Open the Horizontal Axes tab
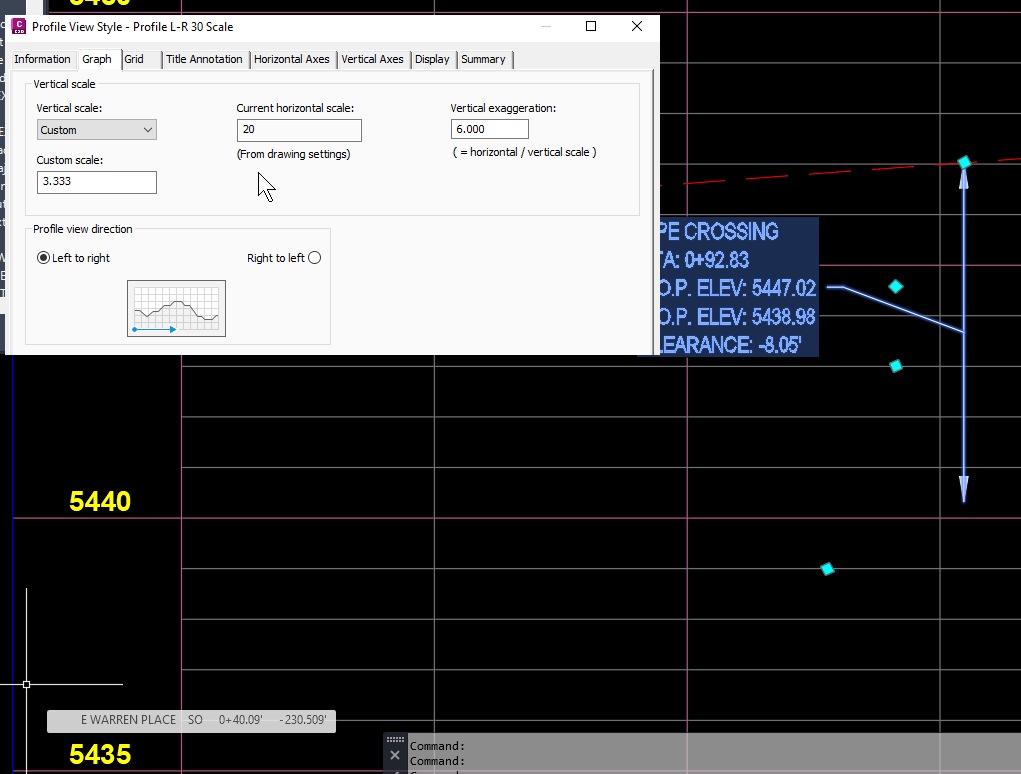 point(292,59)
